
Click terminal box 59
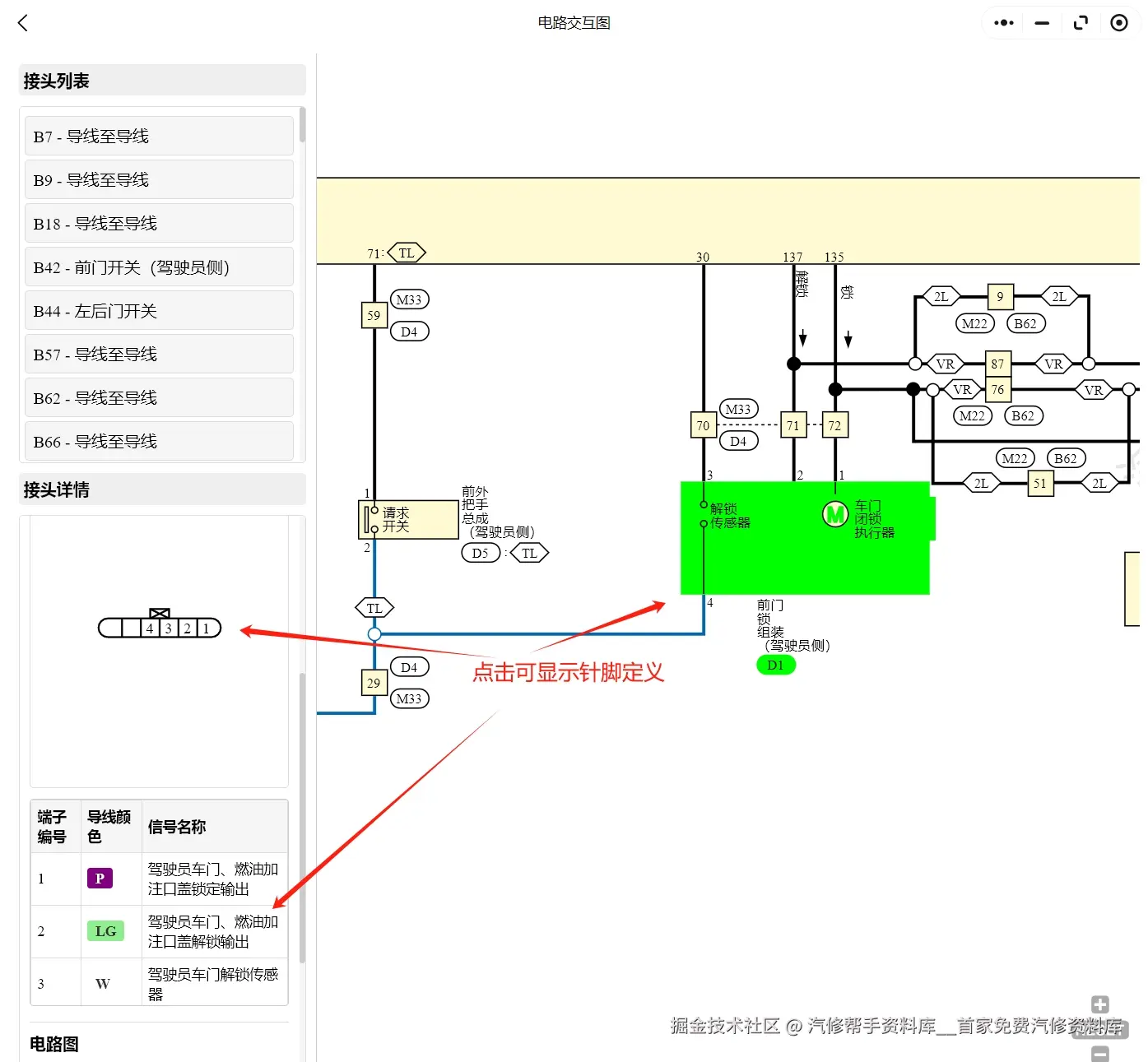click(374, 315)
